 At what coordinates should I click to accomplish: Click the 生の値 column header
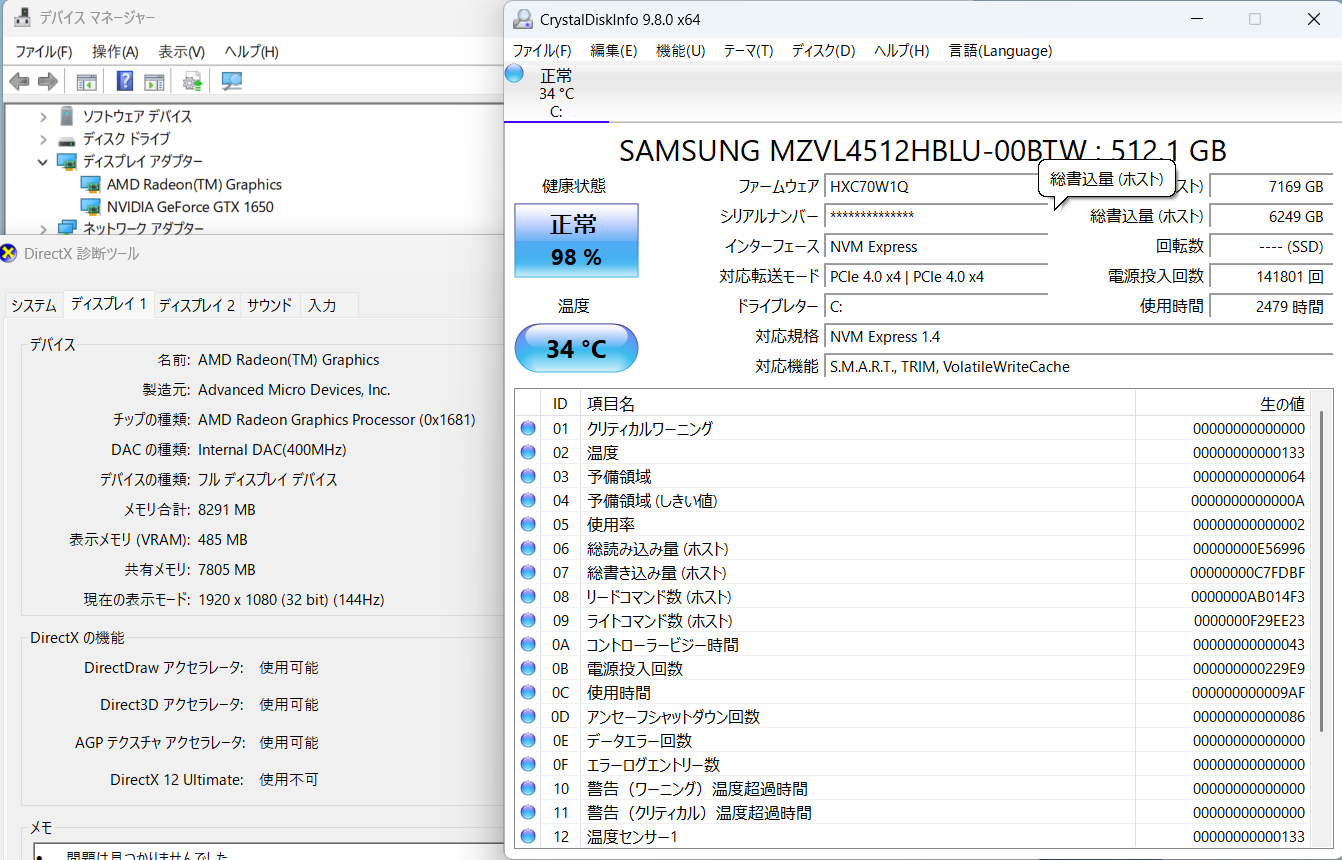1223,404
